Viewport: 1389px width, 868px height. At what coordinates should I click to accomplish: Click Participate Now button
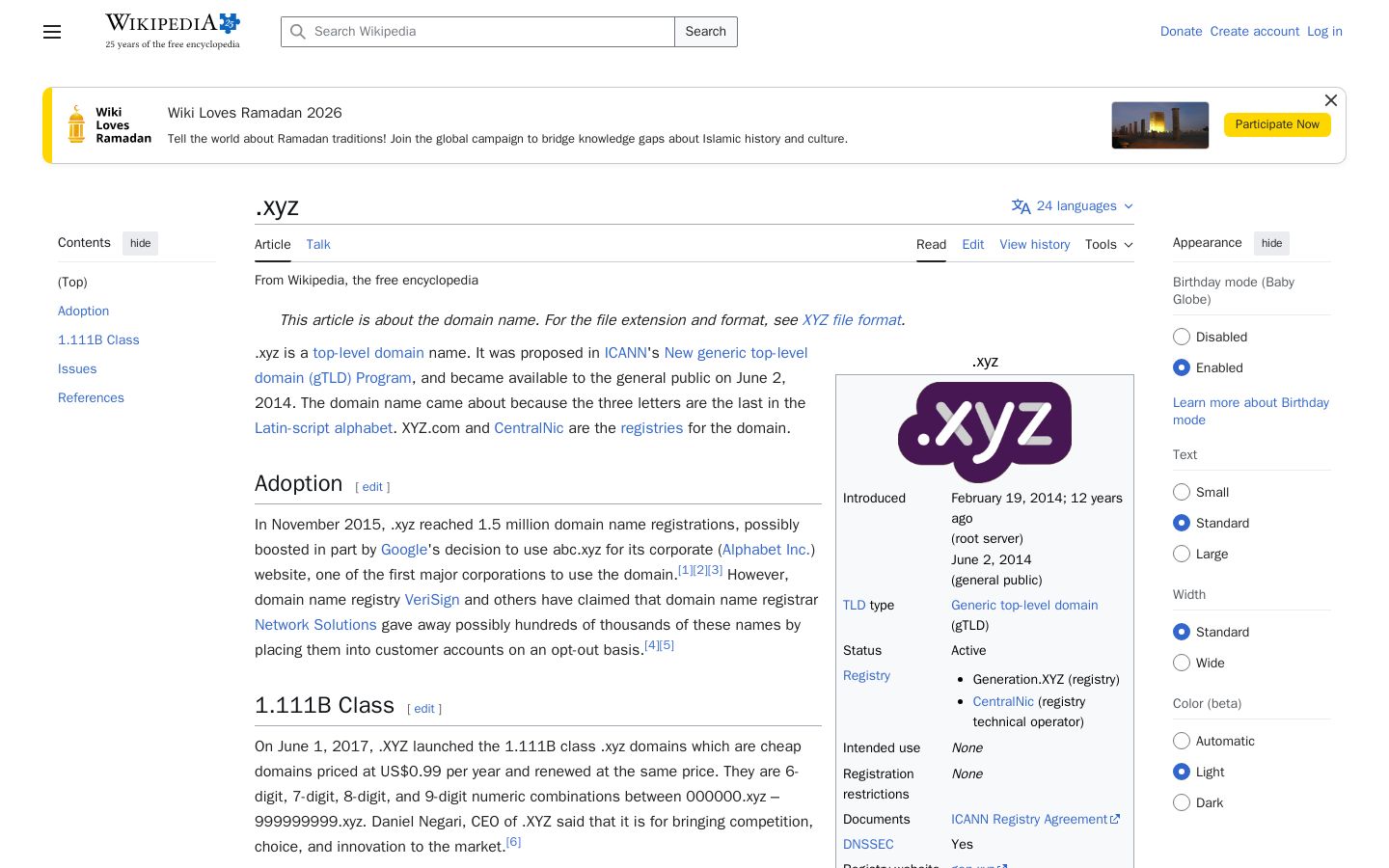click(1277, 124)
